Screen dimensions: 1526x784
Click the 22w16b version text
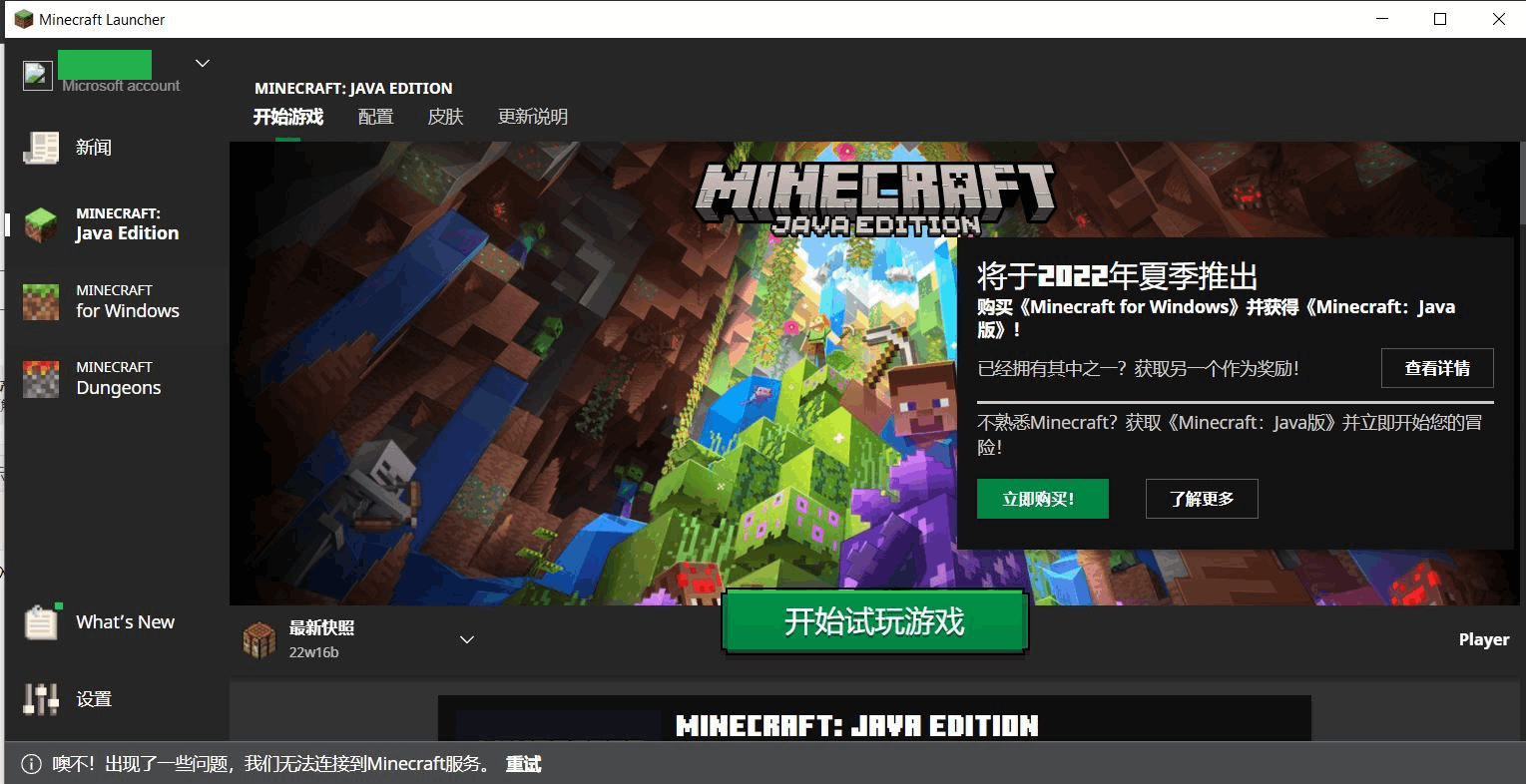[x=313, y=652]
